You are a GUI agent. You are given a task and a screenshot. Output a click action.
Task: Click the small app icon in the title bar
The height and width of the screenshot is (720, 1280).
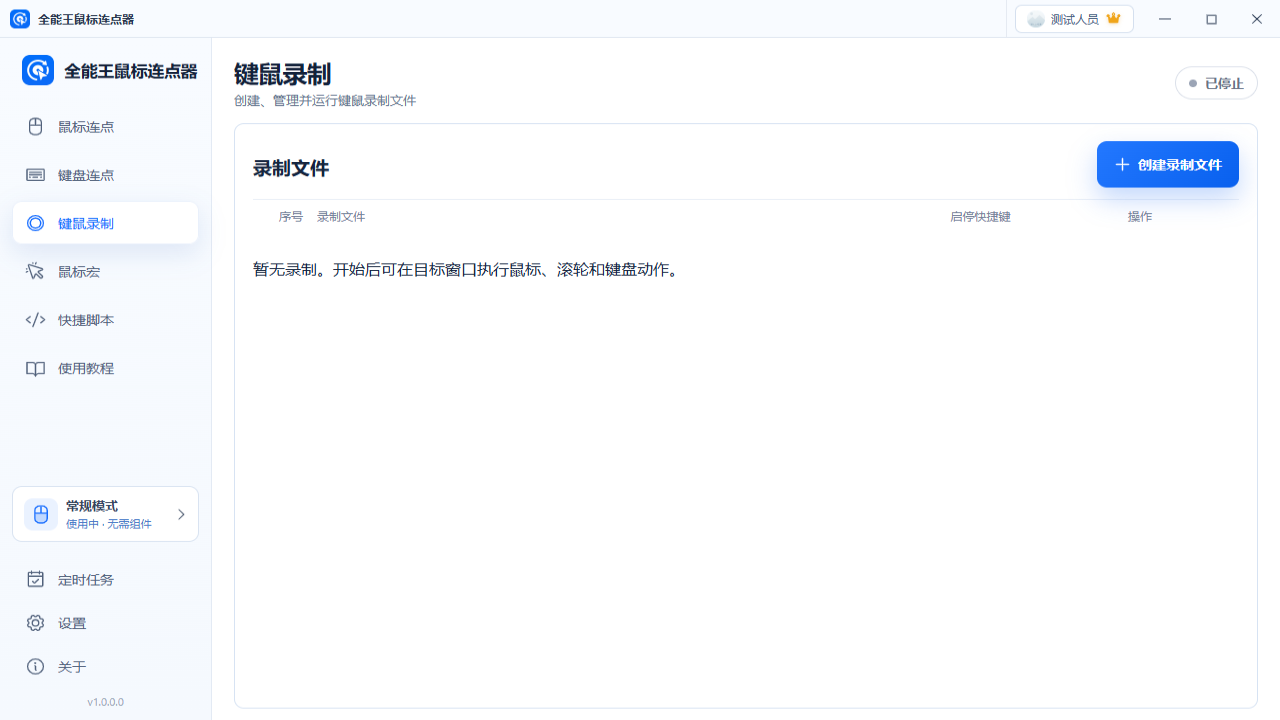20,19
